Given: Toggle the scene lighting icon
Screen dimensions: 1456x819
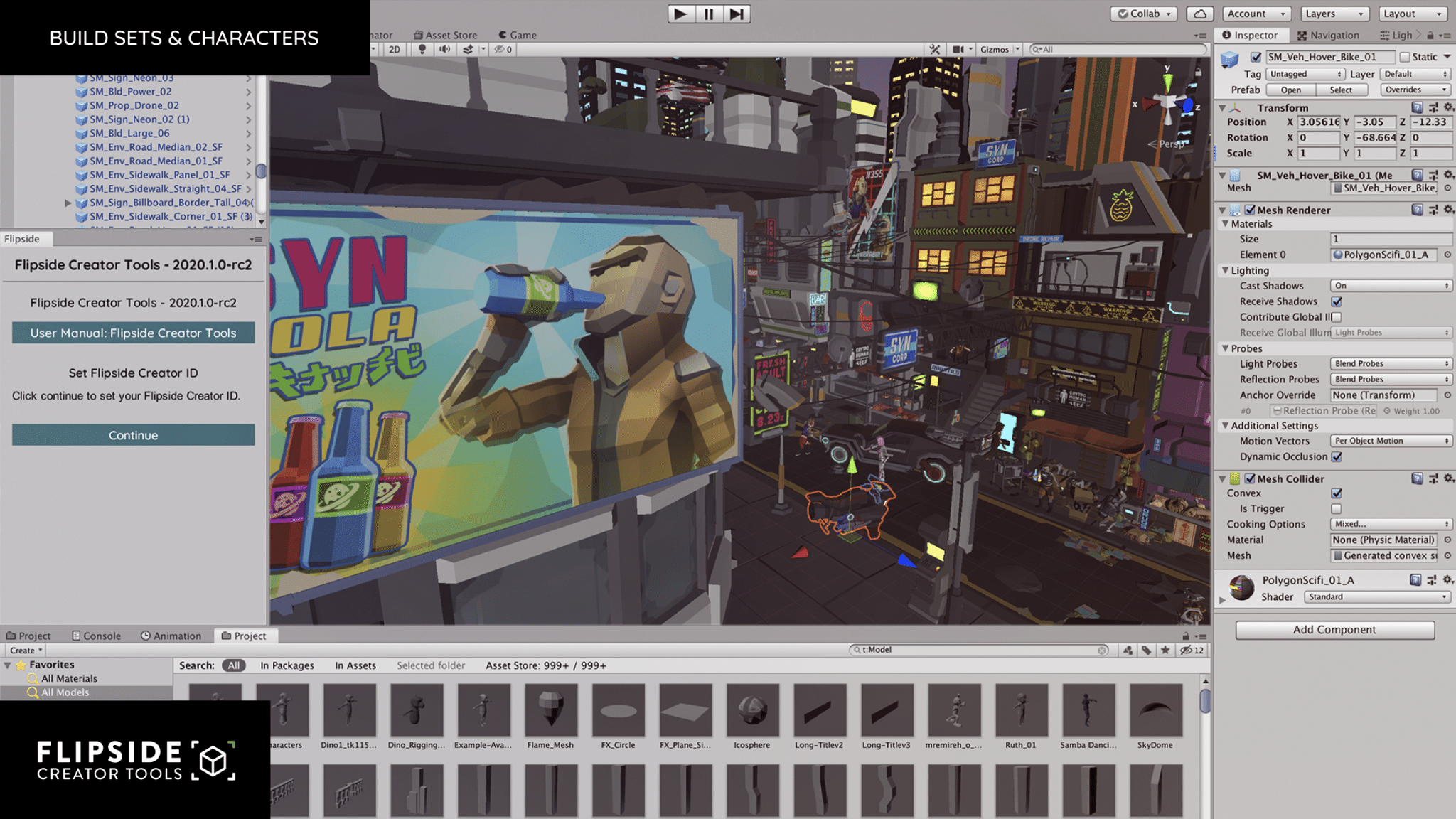Looking at the screenshot, I should [424, 49].
